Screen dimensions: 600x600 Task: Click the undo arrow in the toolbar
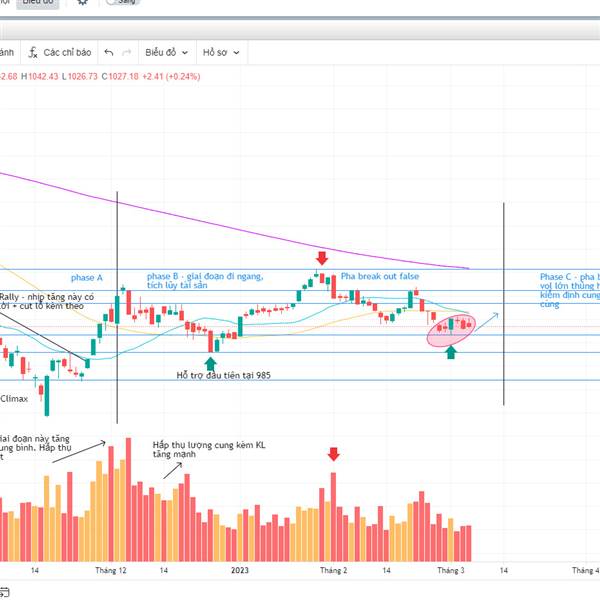point(109,52)
